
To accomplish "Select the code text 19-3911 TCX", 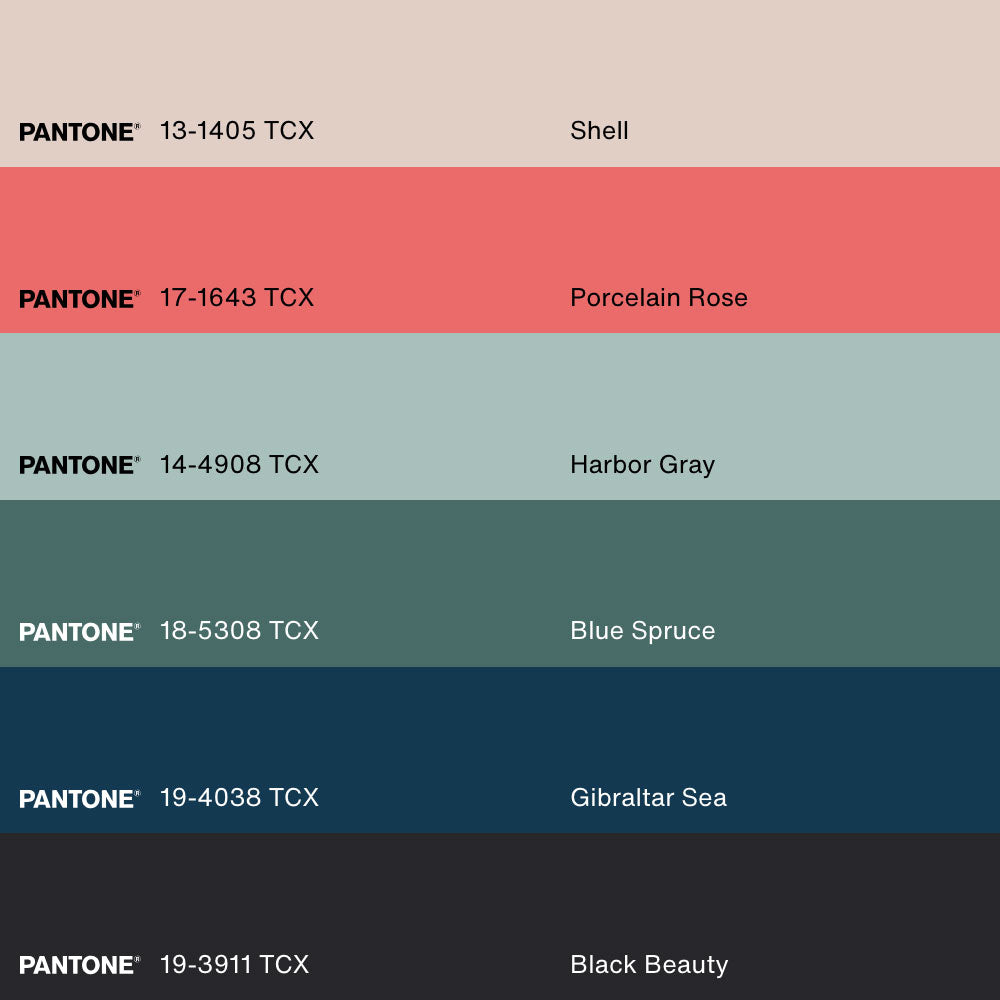I will (234, 964).
